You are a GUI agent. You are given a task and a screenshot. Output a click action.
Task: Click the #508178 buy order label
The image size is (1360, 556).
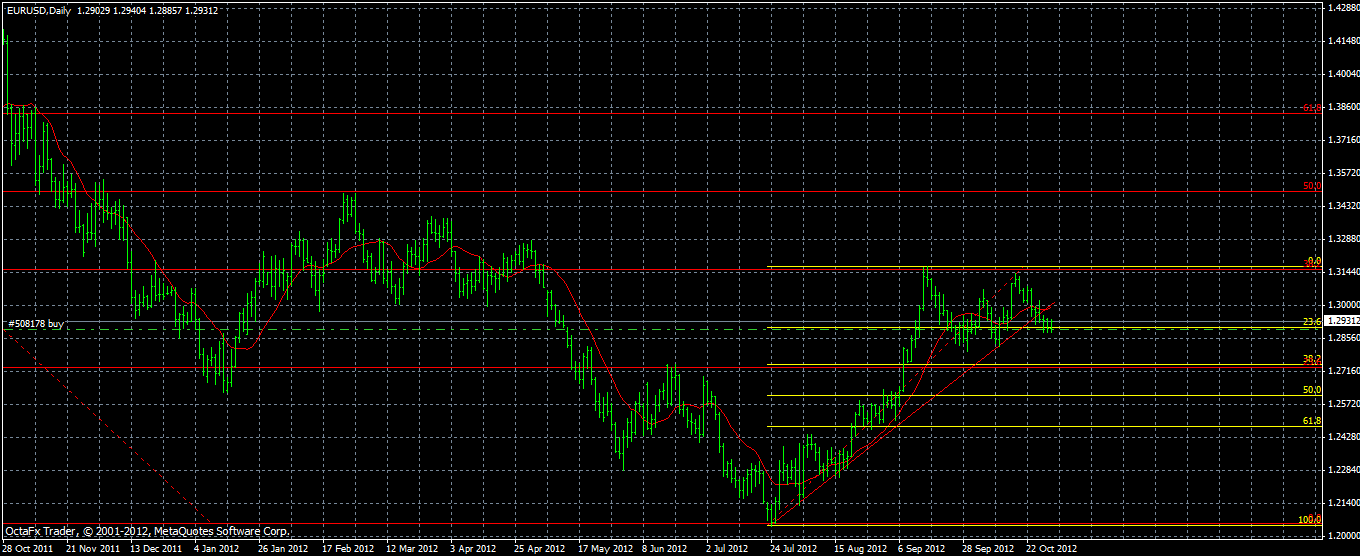pos(37,324)
